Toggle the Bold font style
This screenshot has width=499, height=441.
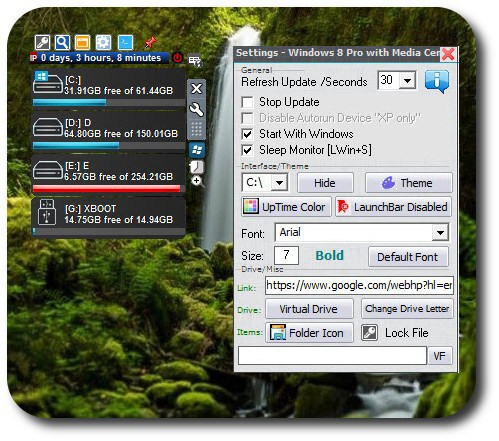[329, 256]
